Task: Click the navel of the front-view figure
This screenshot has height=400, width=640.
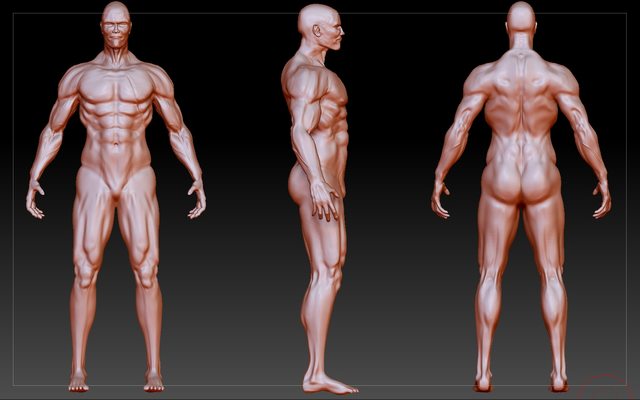Action: [x=117, y=144]
